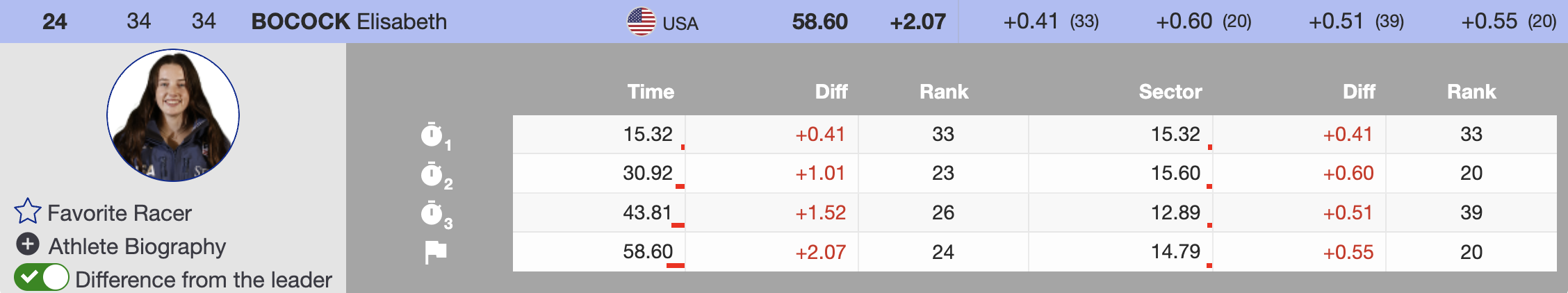Click the Sector column header
1568x293 pixels.
(x=1170, y=92)
